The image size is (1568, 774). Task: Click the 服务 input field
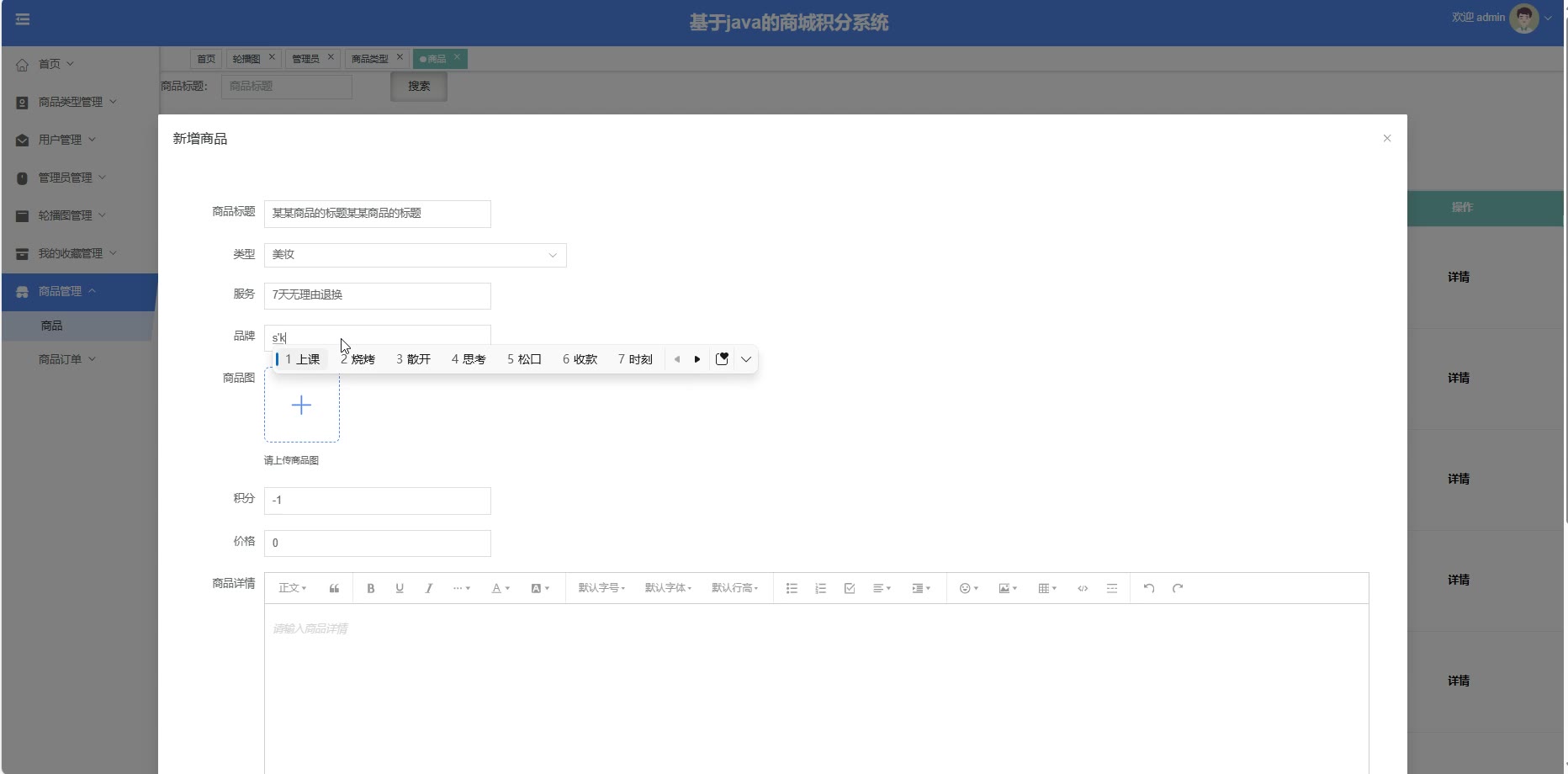378,295
